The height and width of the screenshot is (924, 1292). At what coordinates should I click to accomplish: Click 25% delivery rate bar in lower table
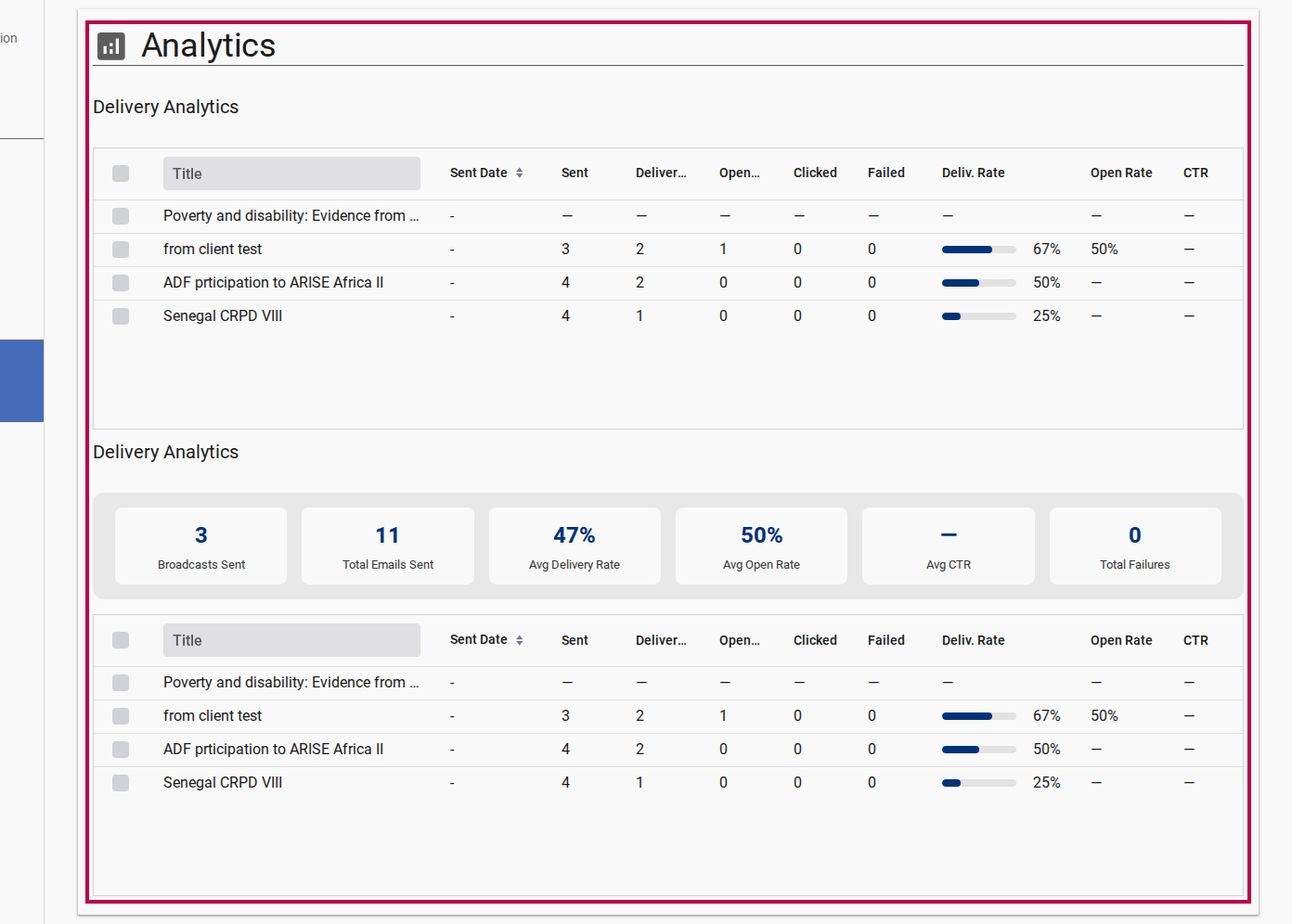[979, 783]
